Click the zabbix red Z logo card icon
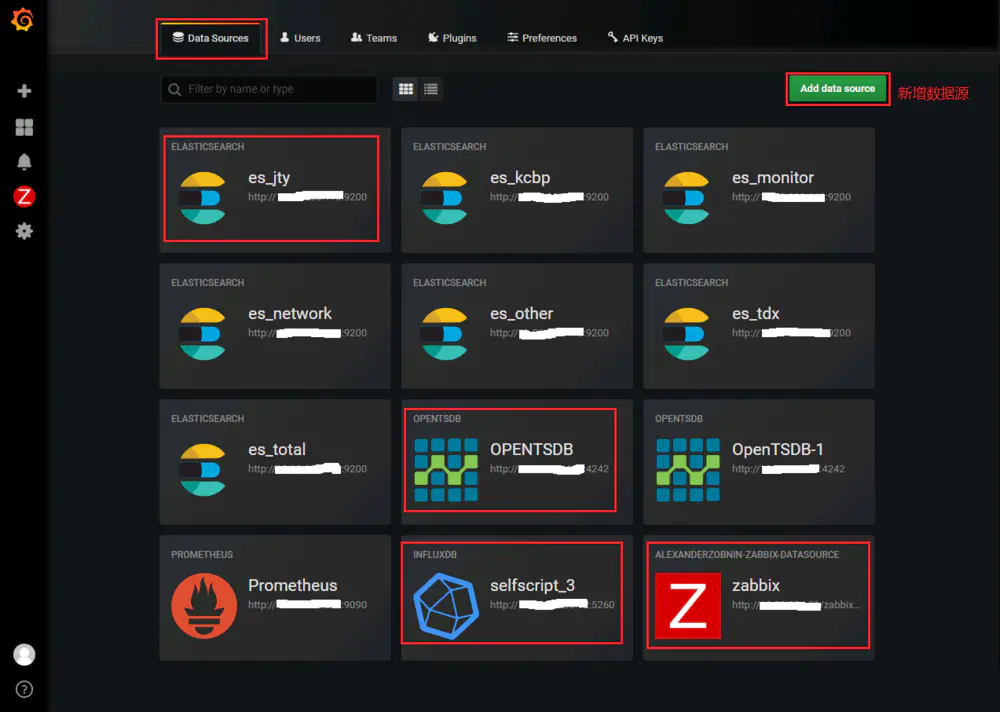Viewport: 1000px width, 712px height. click(688, 605)
